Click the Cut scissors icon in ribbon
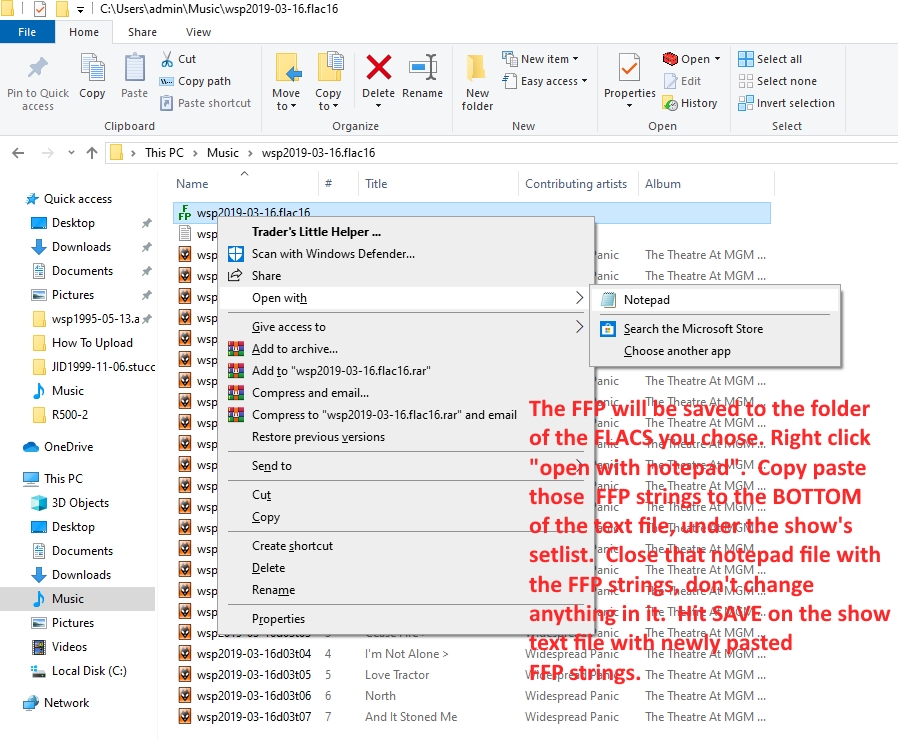 pyautogui.click(x=167, y=59)
